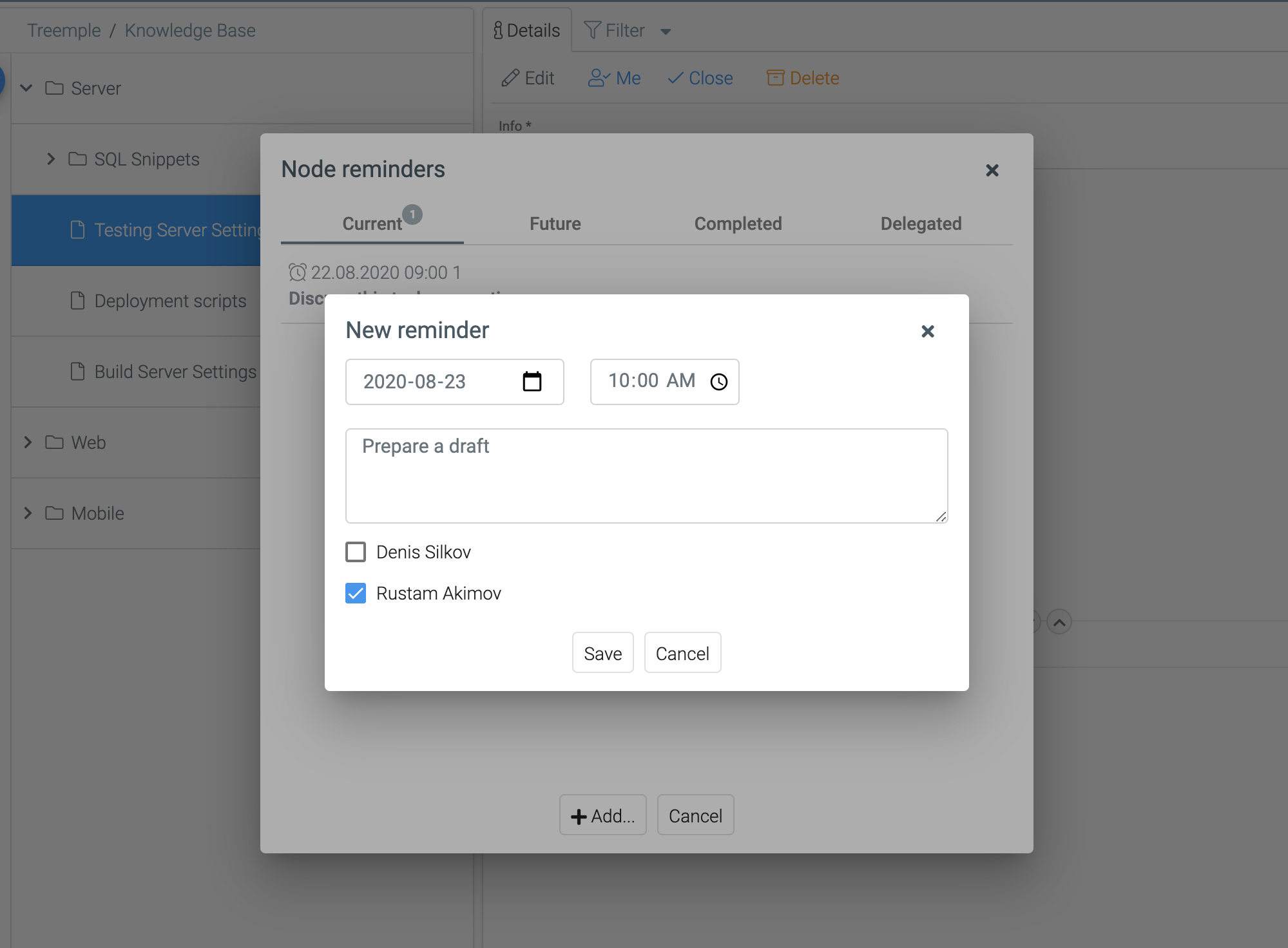The image size is (1288, 948).
Task: Open the Details tab
Action: click(x=527, y=30)
